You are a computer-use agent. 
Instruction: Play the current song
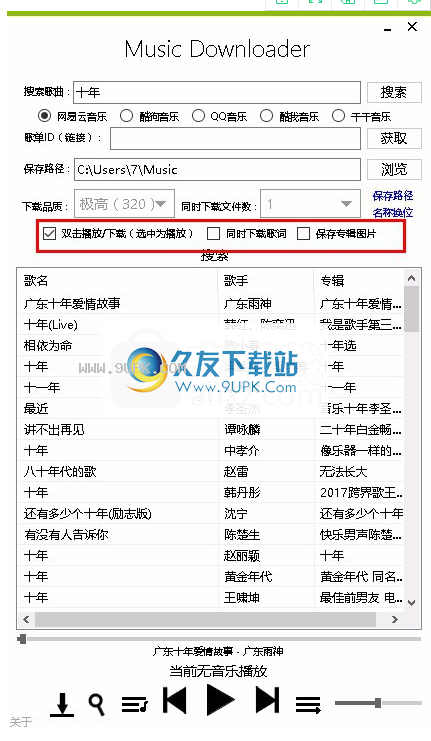pos(220,699)
